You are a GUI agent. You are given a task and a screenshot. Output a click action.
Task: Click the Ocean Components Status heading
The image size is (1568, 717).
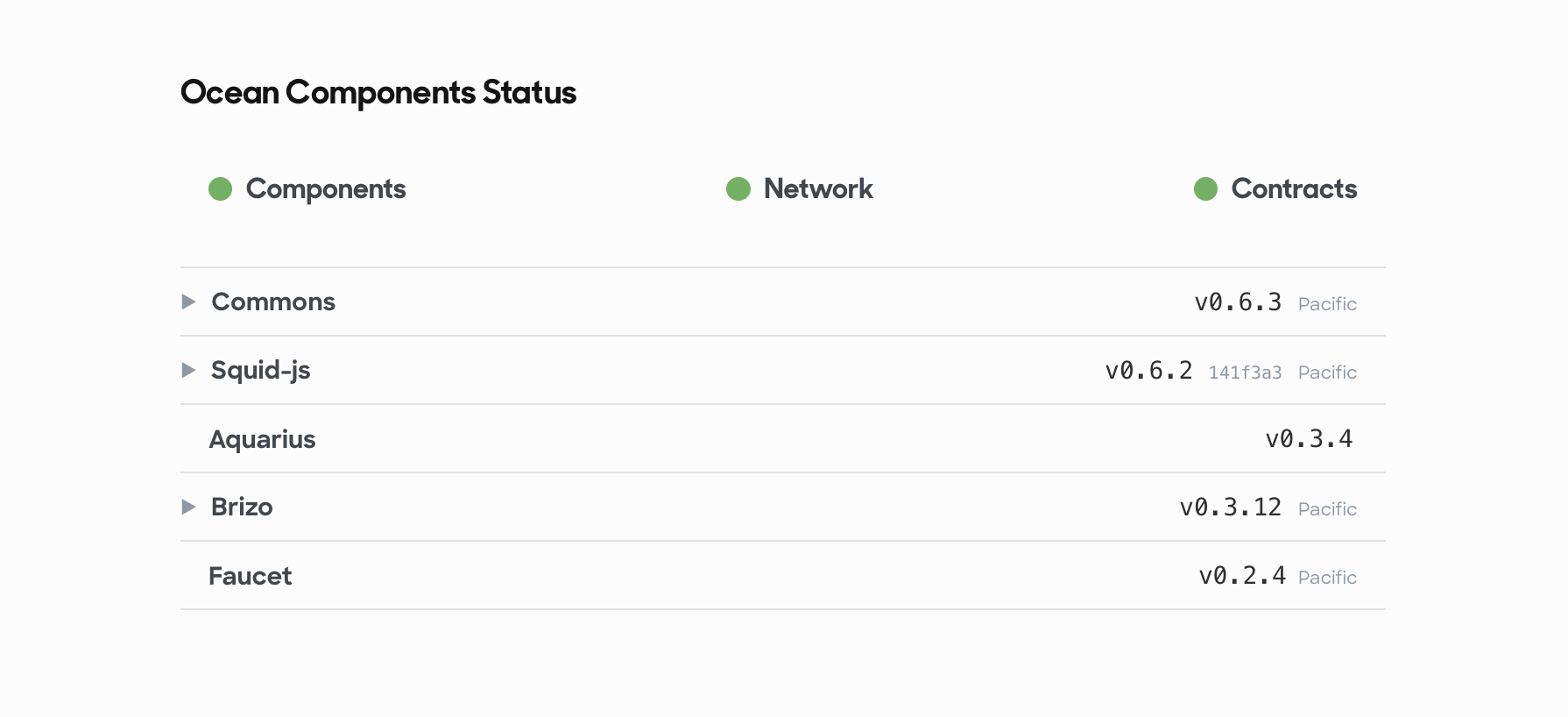pyautogui.click(x=378, y=93)
